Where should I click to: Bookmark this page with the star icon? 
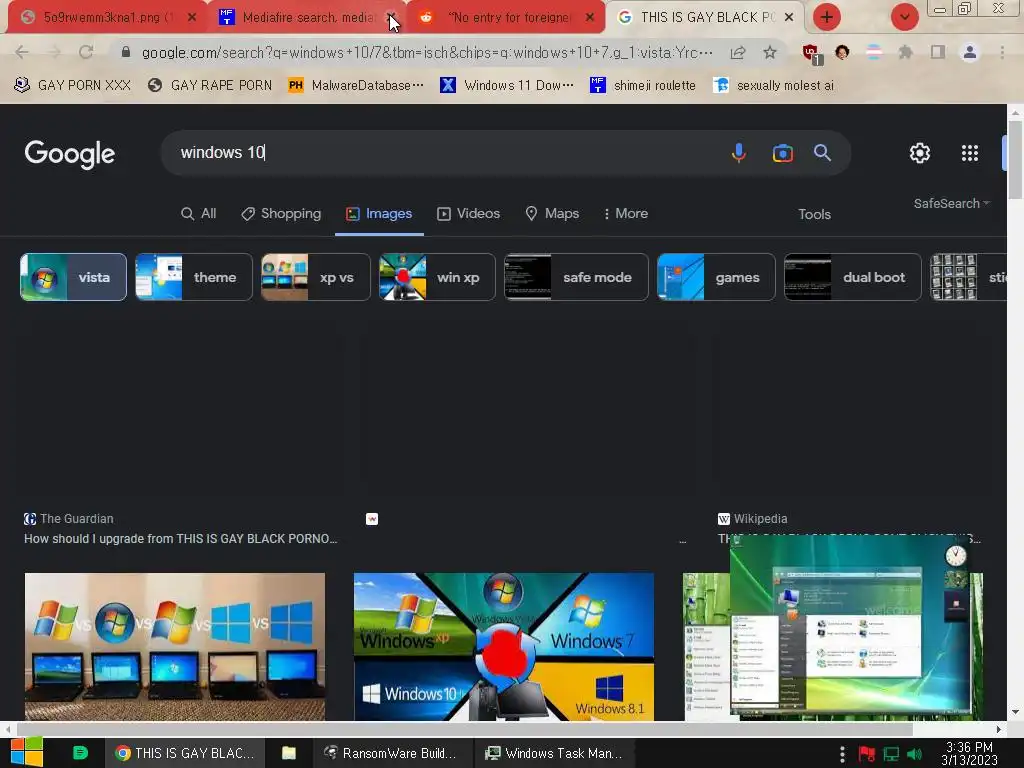coord(770,52)
